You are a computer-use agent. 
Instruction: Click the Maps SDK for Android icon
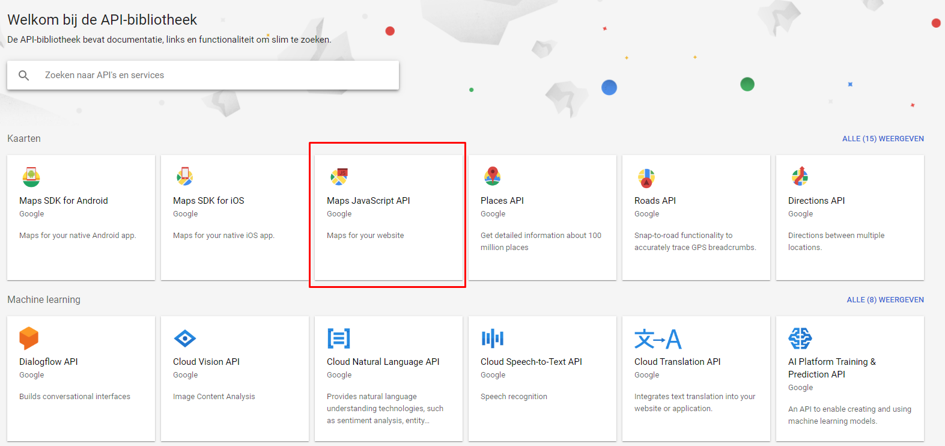pyautogui.click(x=31, y=177)
